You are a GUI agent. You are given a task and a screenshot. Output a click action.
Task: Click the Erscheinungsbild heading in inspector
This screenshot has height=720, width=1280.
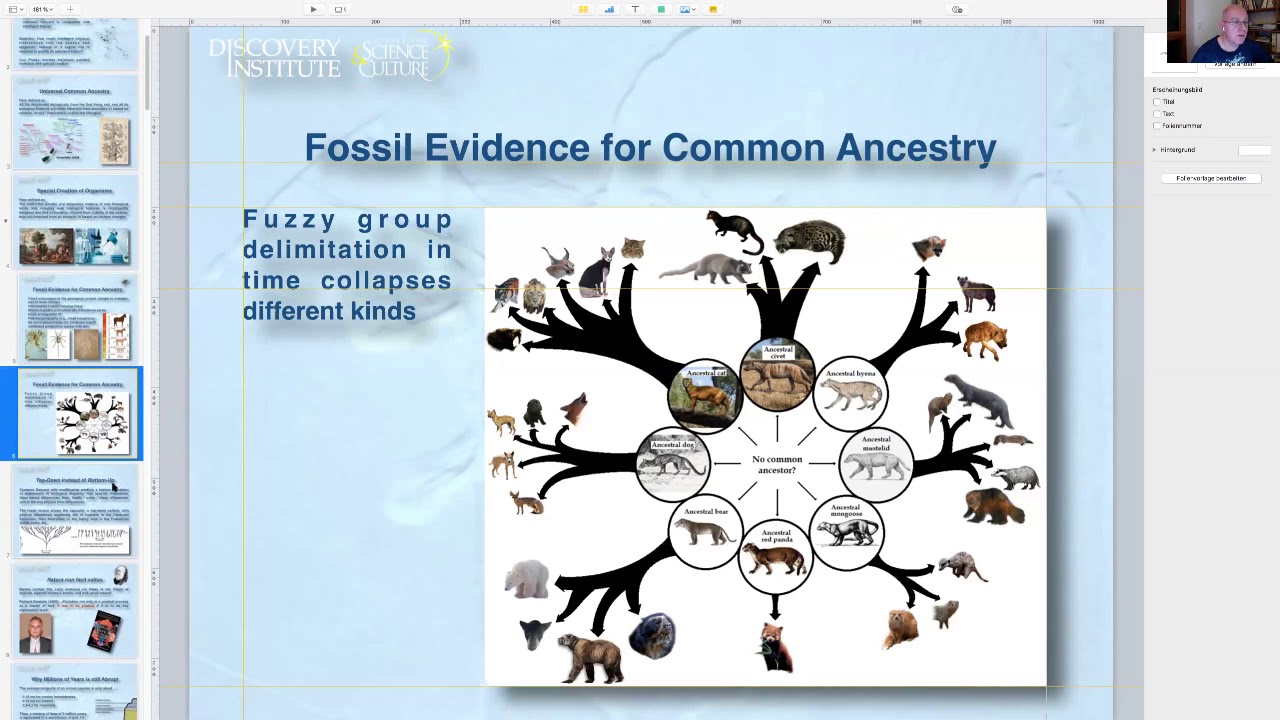point(1177,90)
